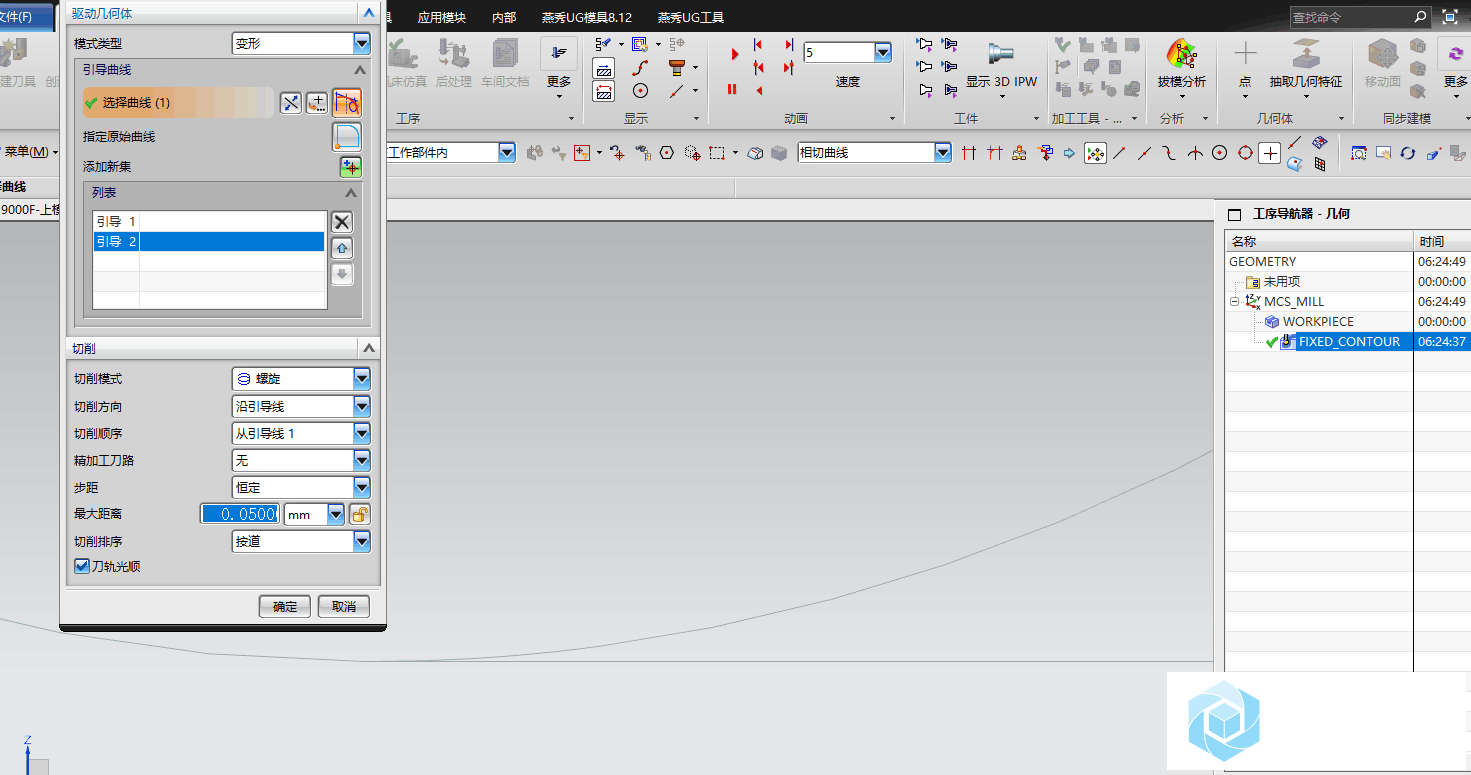Screen dimensions: 1471x775
Task: Move guide up with the up arrow
Action: [342, 248]
